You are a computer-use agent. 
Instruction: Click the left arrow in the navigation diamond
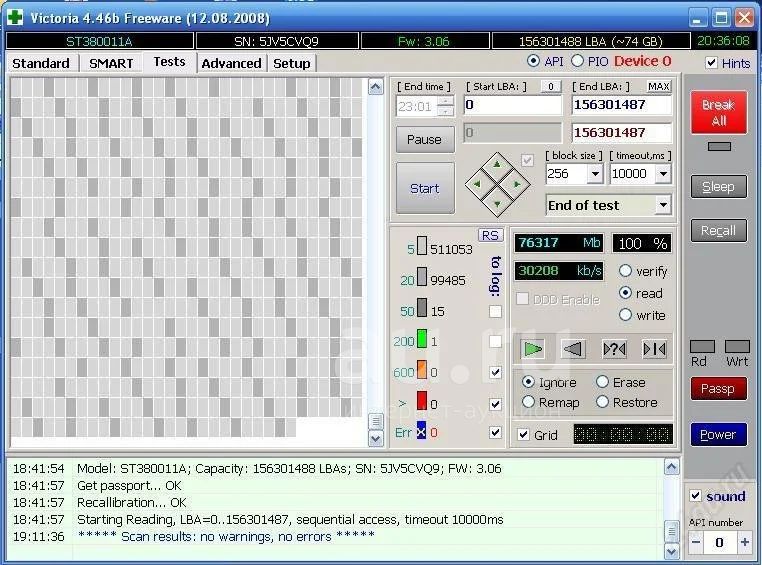click(x=477, y=184)
